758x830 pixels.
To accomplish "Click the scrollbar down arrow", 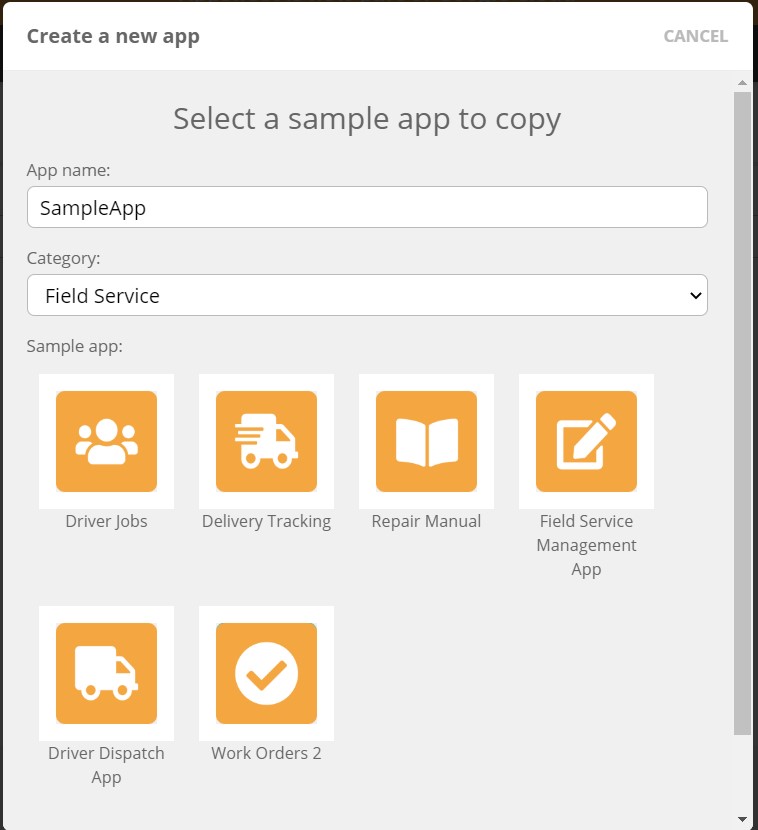I will (x=742, y=819).
